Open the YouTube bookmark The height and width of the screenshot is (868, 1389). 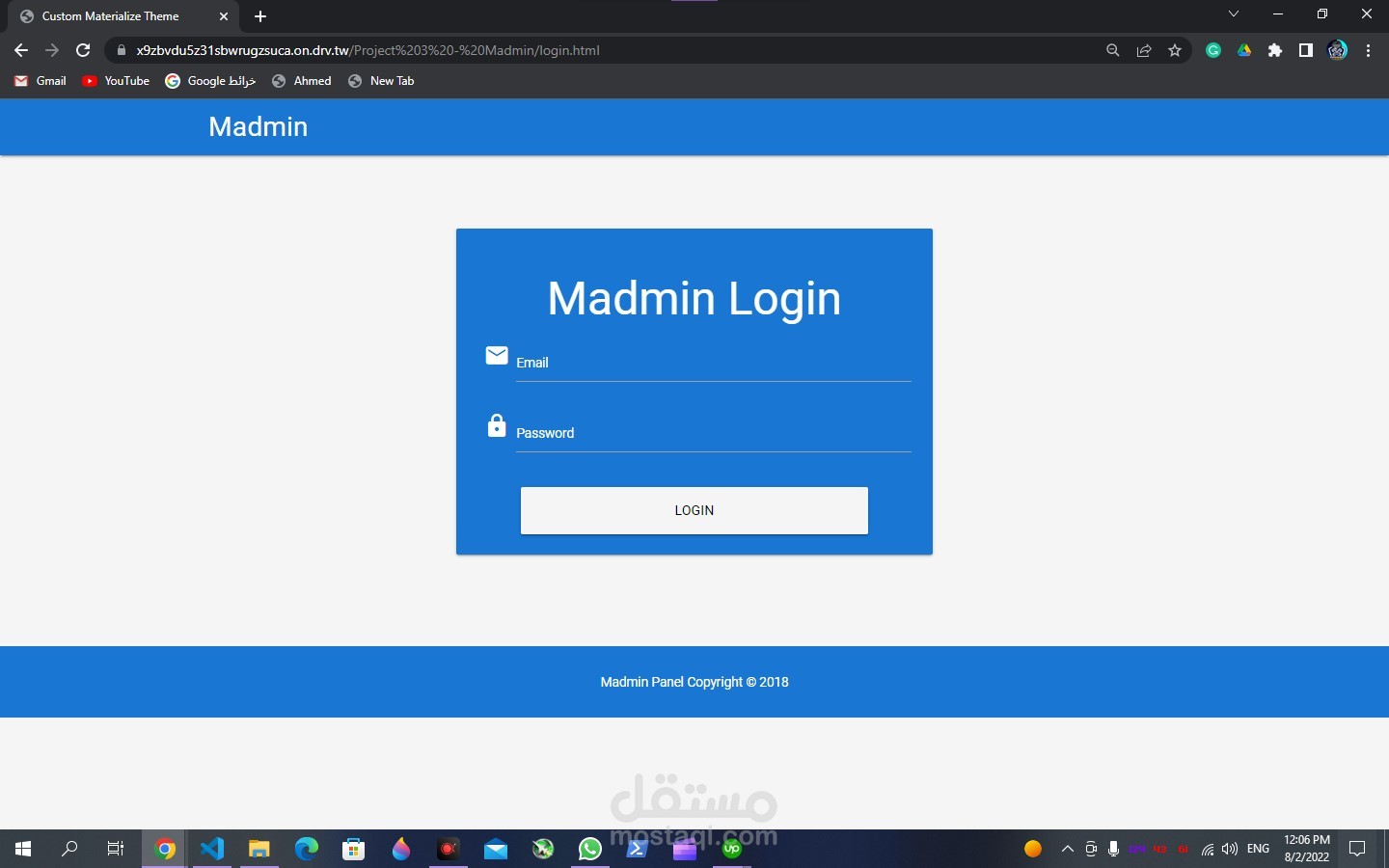coord(116,81)
